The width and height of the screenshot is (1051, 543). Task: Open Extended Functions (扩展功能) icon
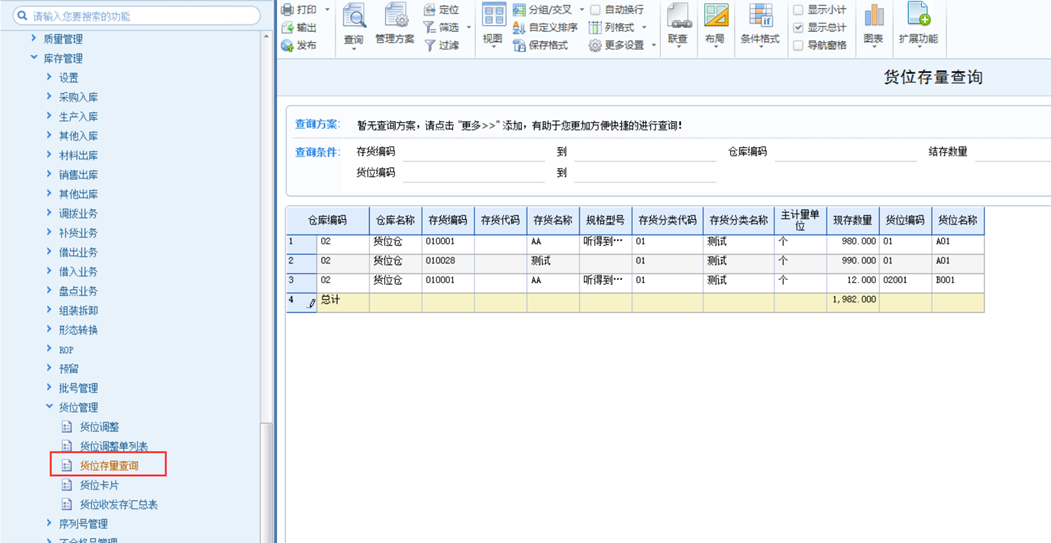(918, 15)
